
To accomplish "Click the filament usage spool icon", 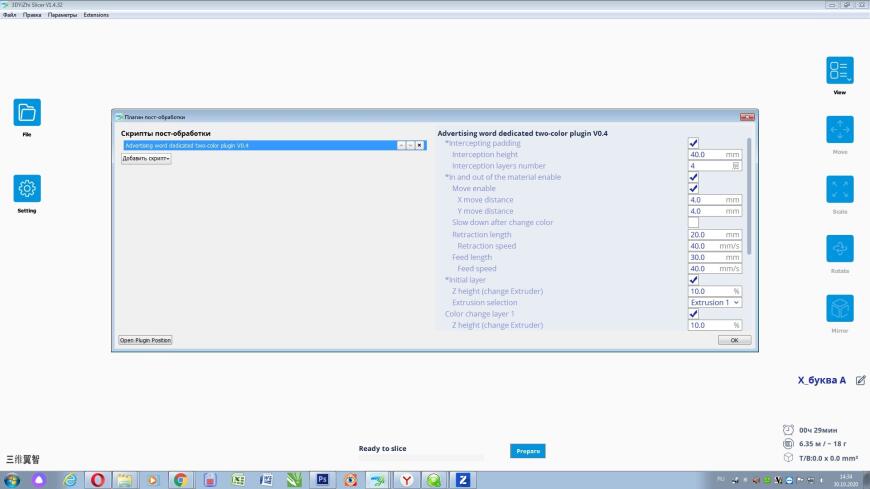I will (x=788, y=443).
